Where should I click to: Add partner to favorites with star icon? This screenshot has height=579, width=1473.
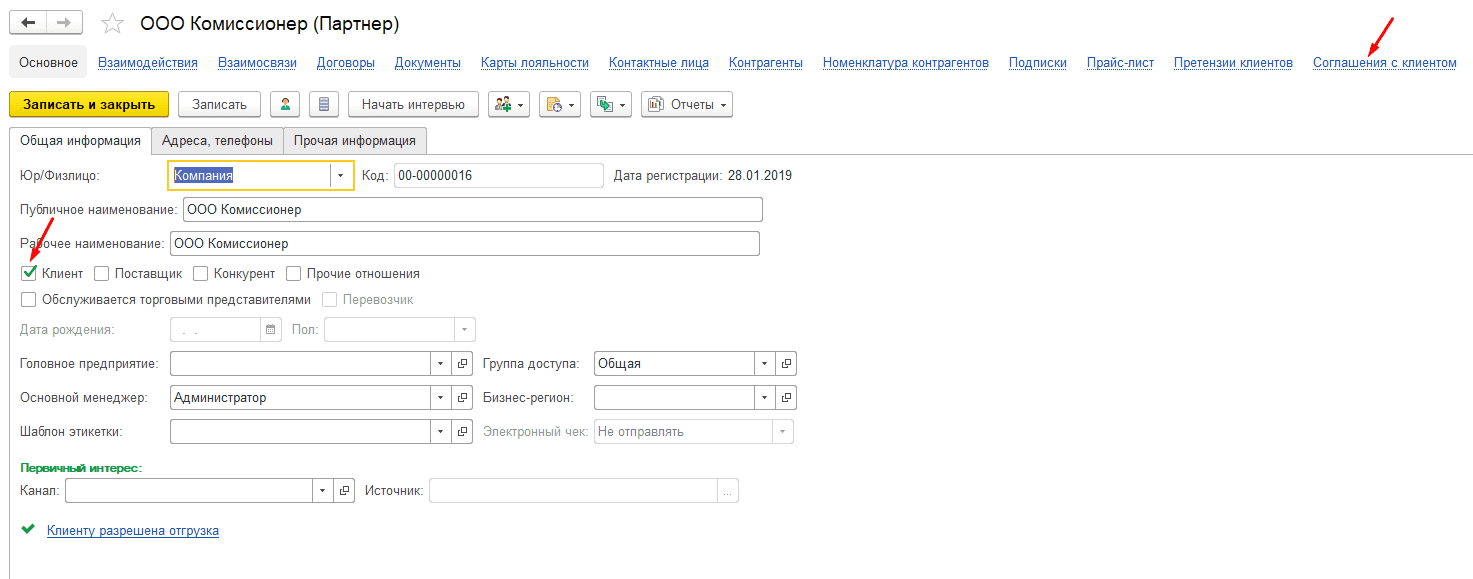pyautogui.click(x=112, y=24)
